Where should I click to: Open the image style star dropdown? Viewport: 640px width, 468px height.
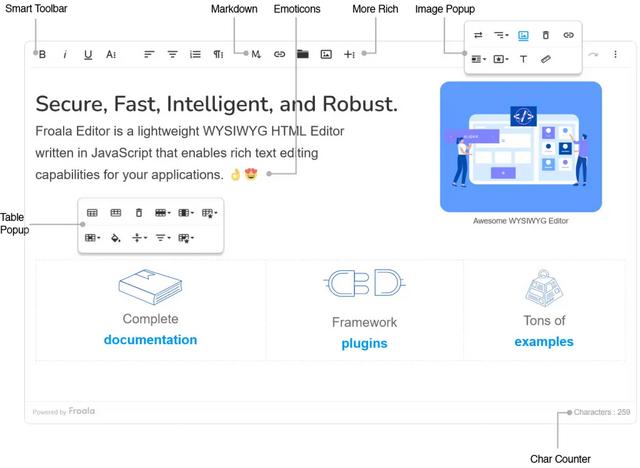click(501, 60)
